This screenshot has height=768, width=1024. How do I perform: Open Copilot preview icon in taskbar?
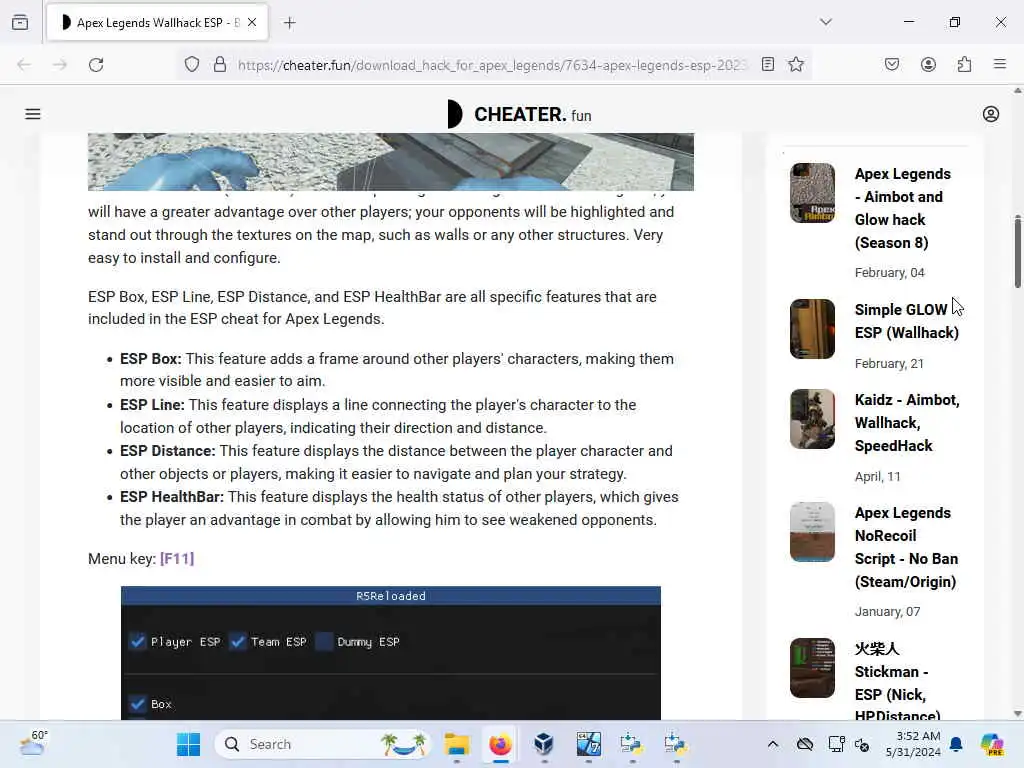click(x=991, y=744)
